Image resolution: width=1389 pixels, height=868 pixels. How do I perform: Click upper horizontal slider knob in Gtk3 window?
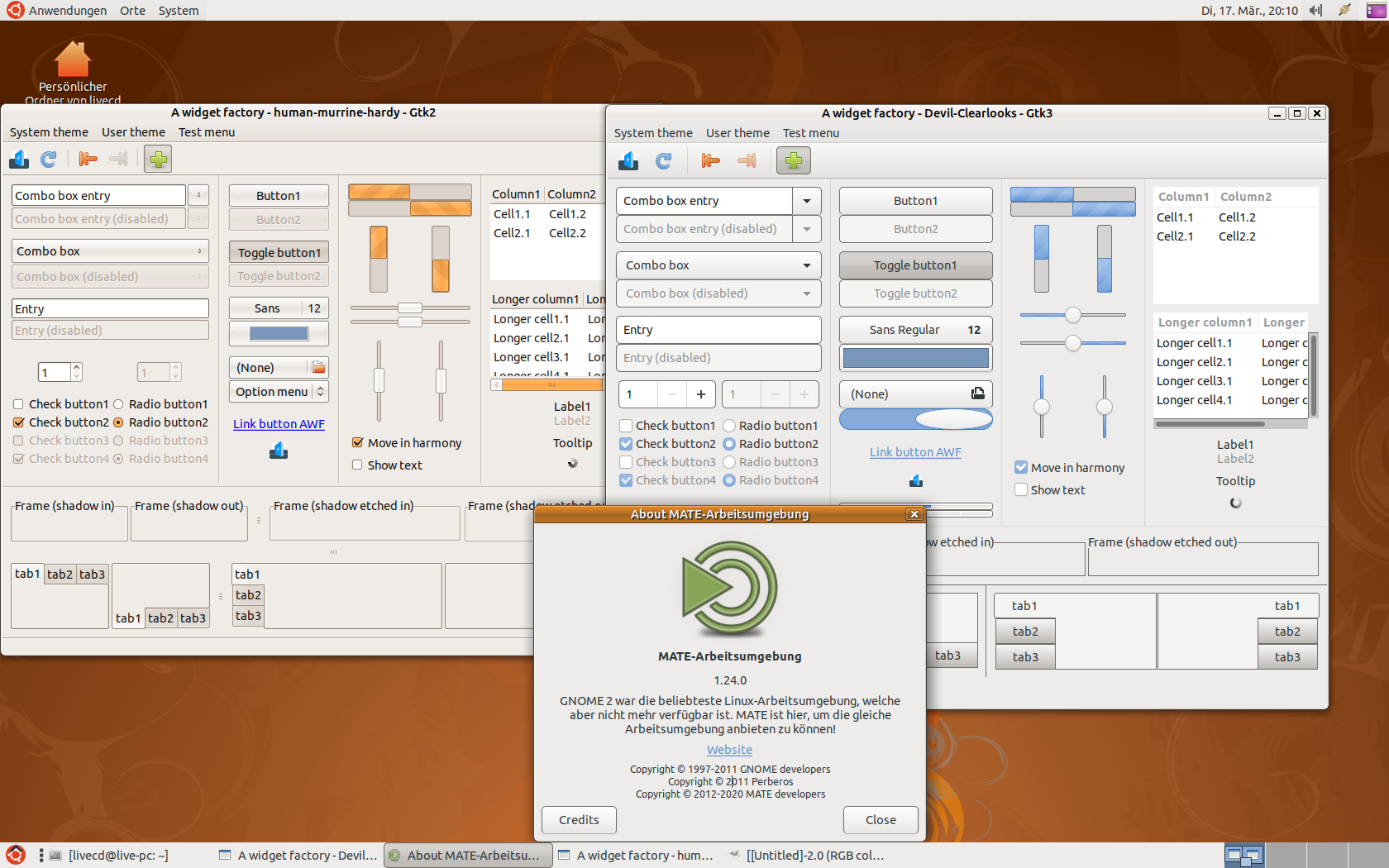[1073, 315]
